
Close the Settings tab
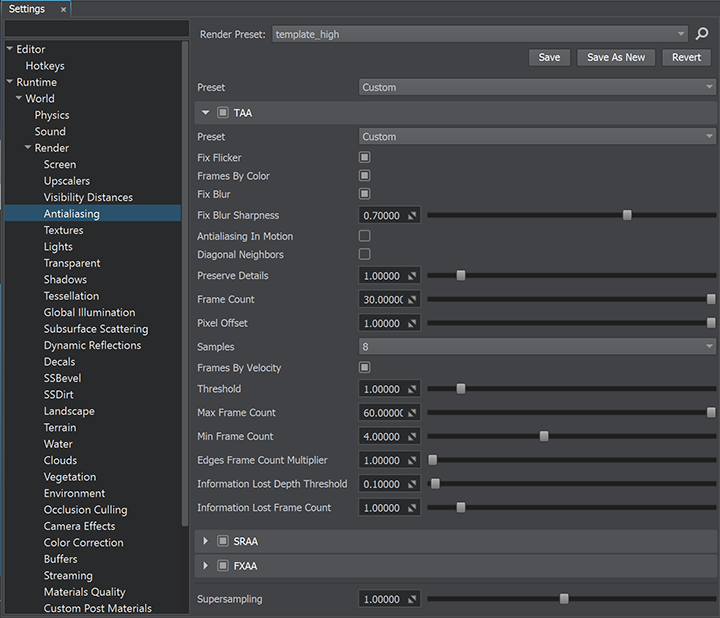point(64,9)
